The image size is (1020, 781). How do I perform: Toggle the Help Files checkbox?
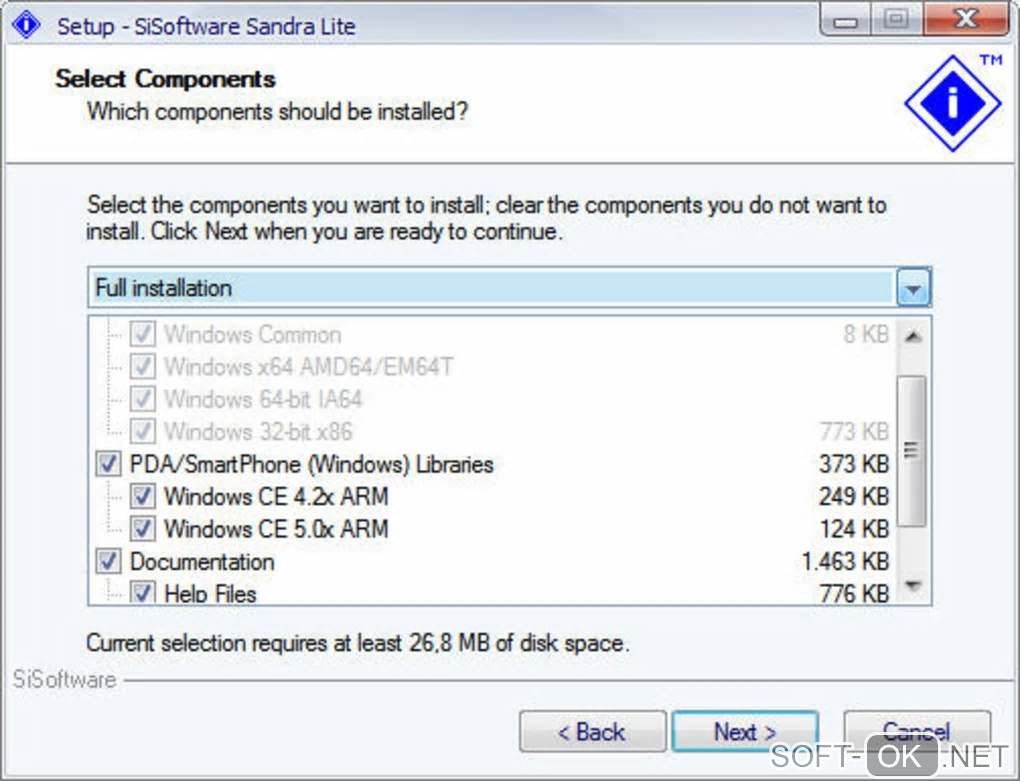(143, 593)
